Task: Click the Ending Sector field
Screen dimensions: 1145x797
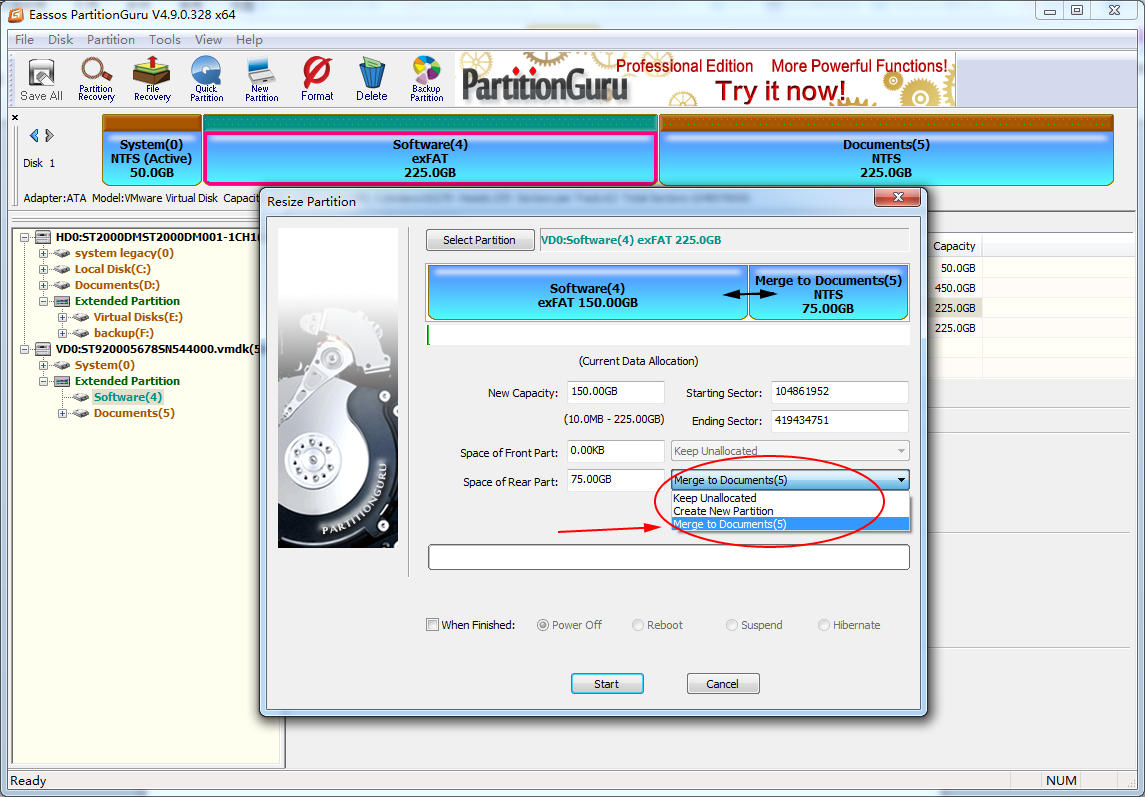Action: tap(840, 421)
